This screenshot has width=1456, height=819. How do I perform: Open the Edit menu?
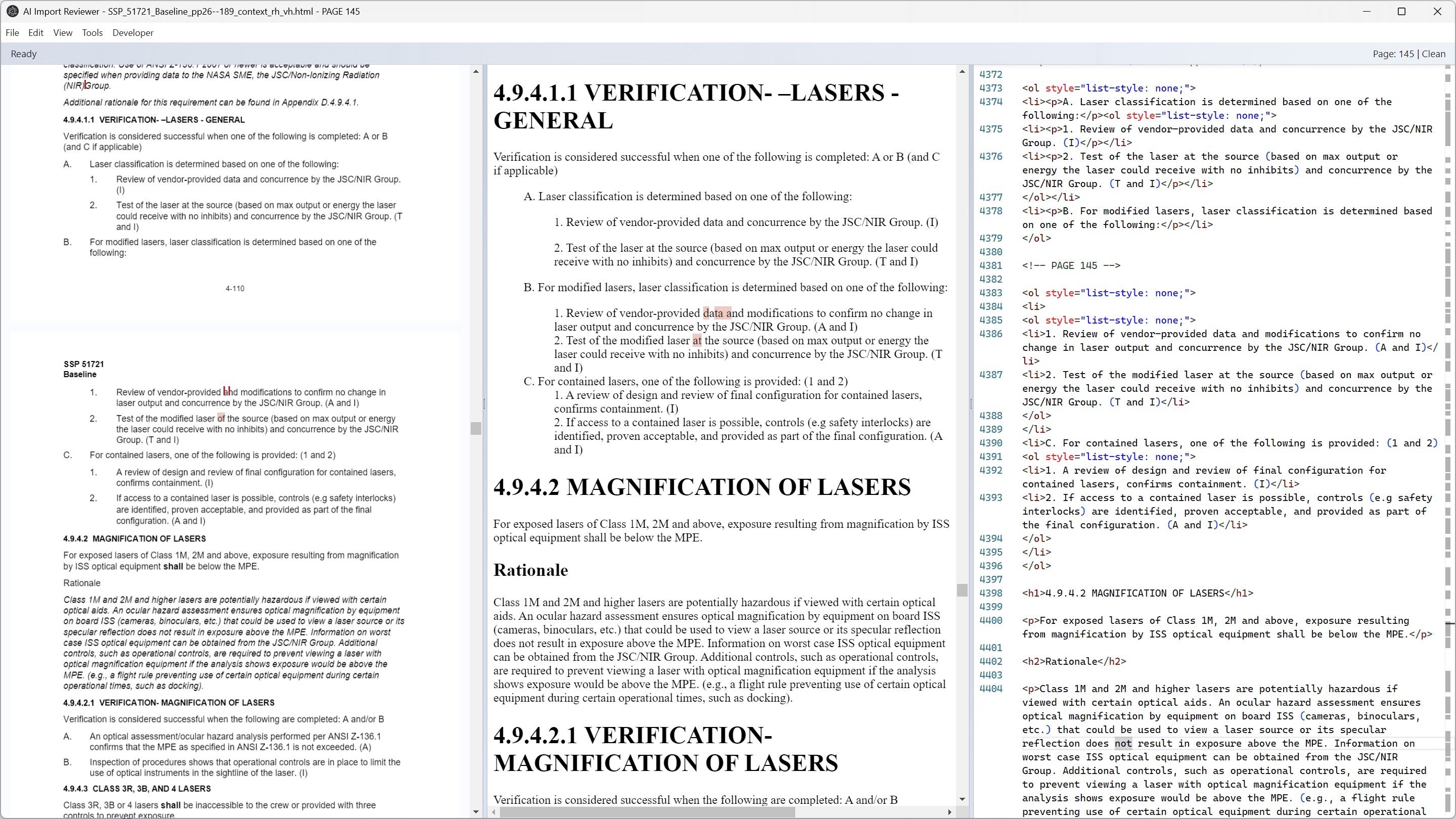point(35,33)
